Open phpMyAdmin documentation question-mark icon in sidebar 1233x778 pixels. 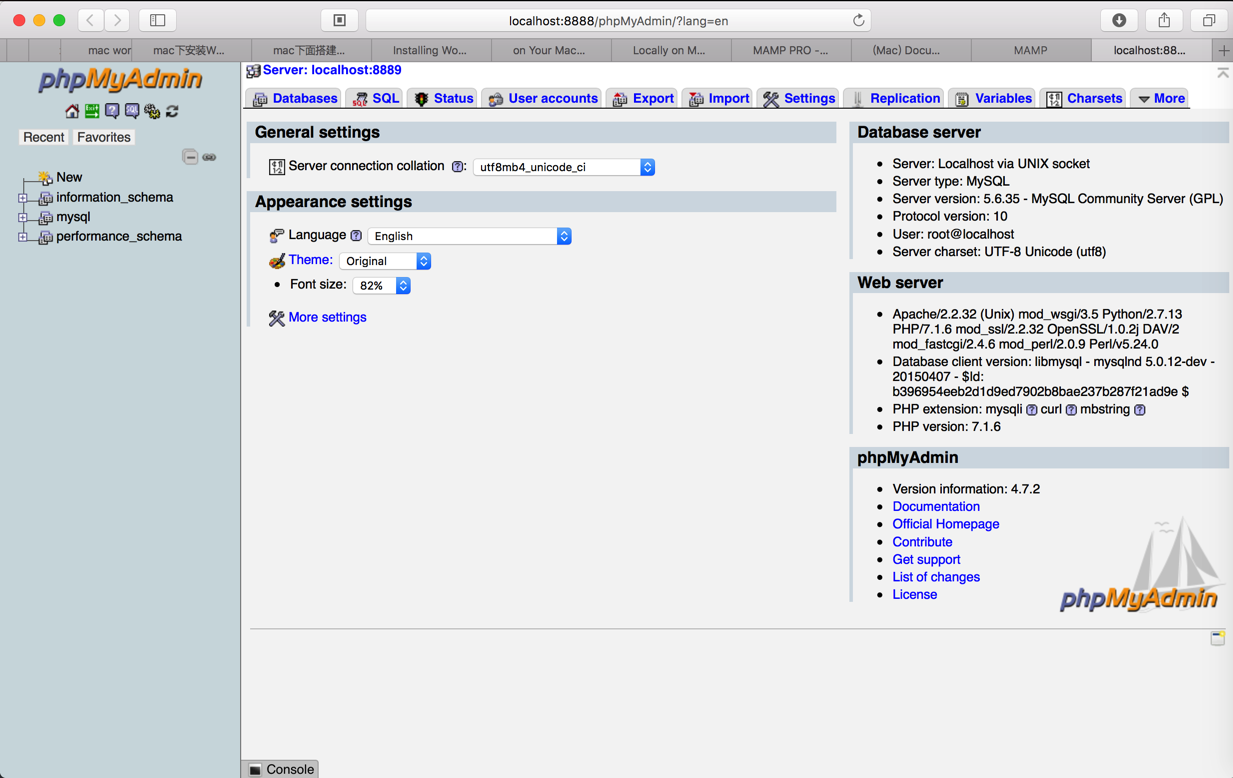[x=112, y=111]
